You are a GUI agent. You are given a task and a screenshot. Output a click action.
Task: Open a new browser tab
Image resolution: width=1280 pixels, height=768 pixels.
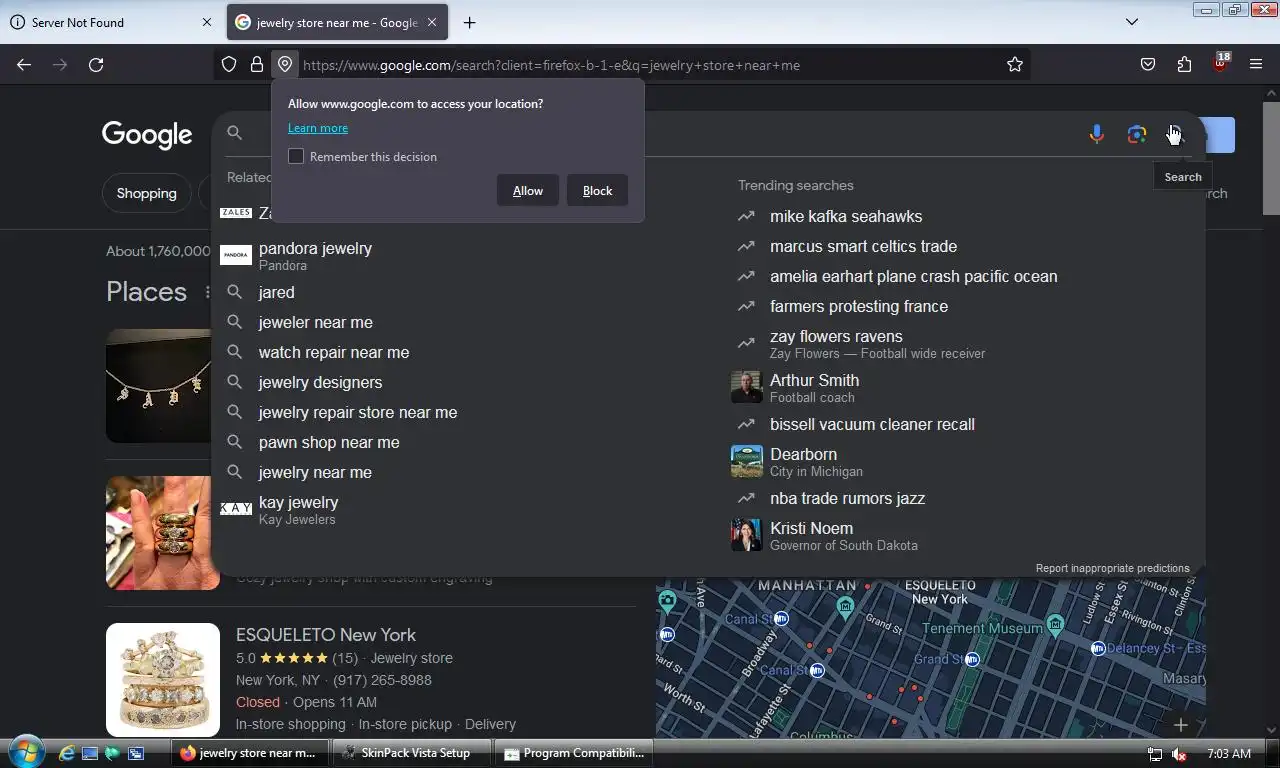pos(469,22)
